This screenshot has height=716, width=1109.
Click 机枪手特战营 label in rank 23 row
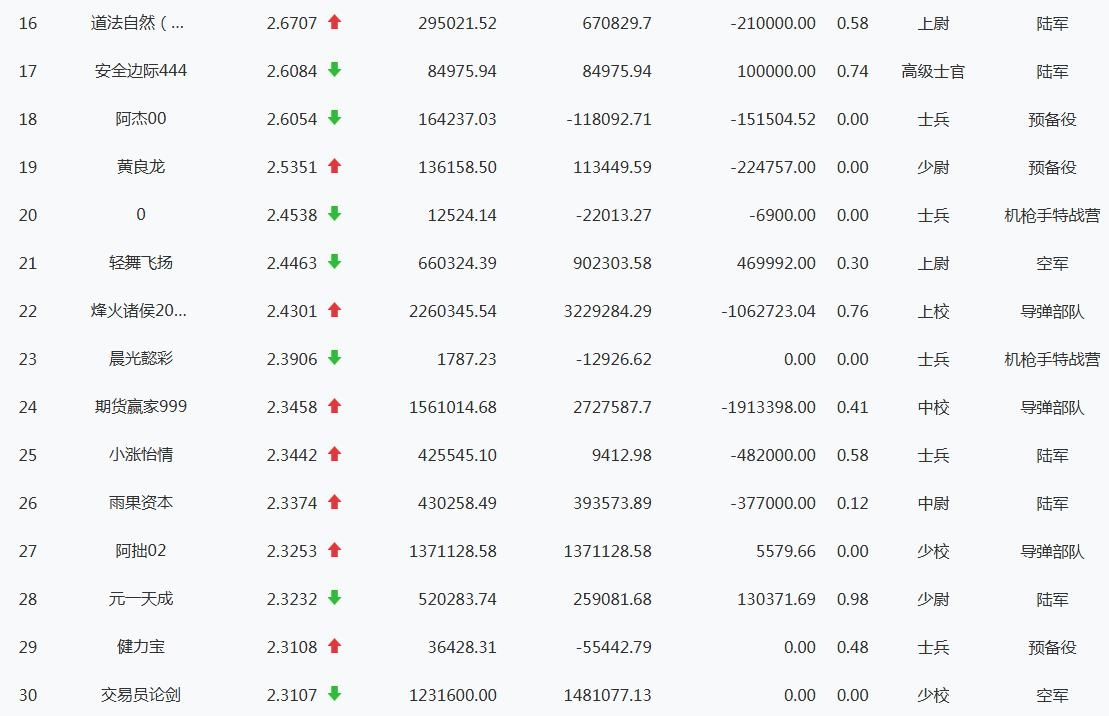click(1052, 359)
